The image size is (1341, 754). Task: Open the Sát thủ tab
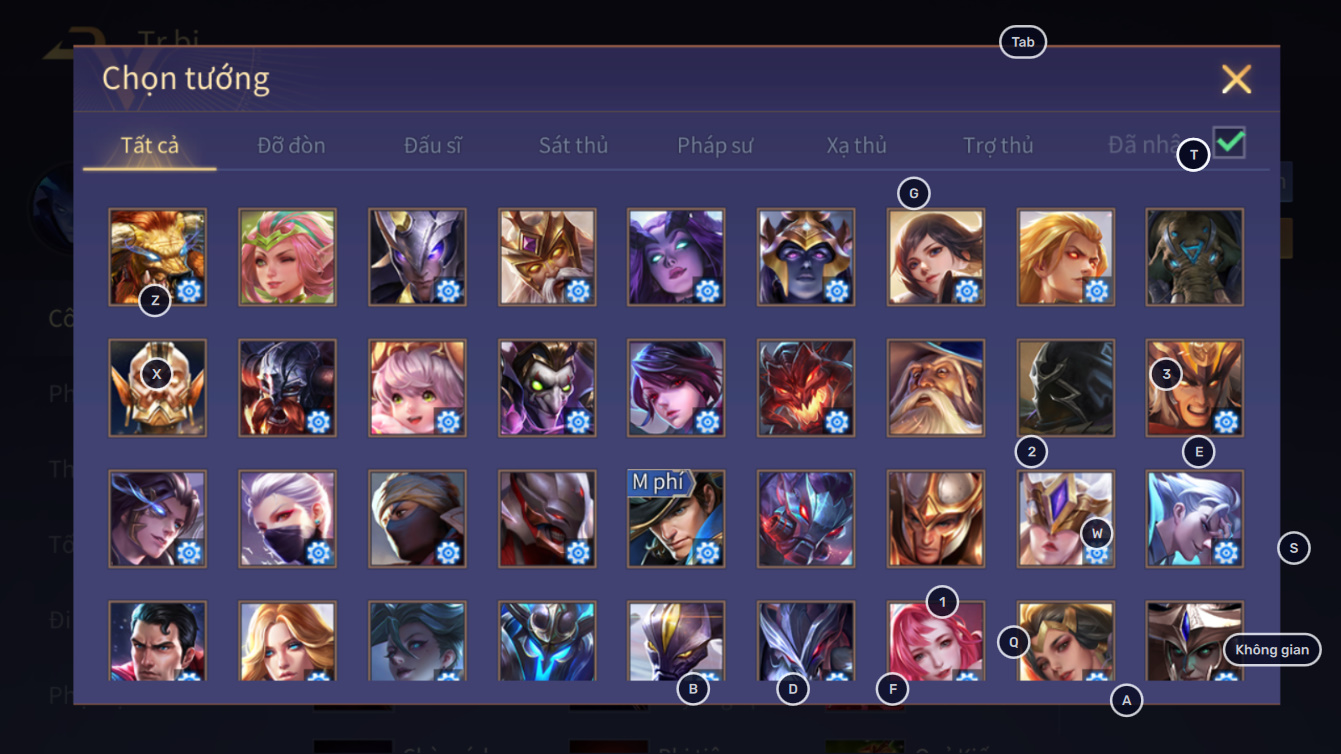tap(573, 145)
